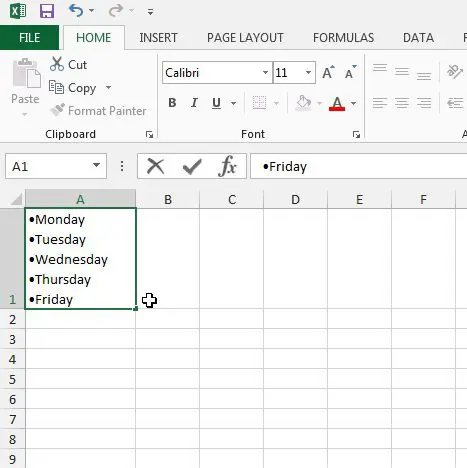Open the FORMULAS tab
Image resolution: width=467 pixels, height=468 pixels.
click(343, 38)
